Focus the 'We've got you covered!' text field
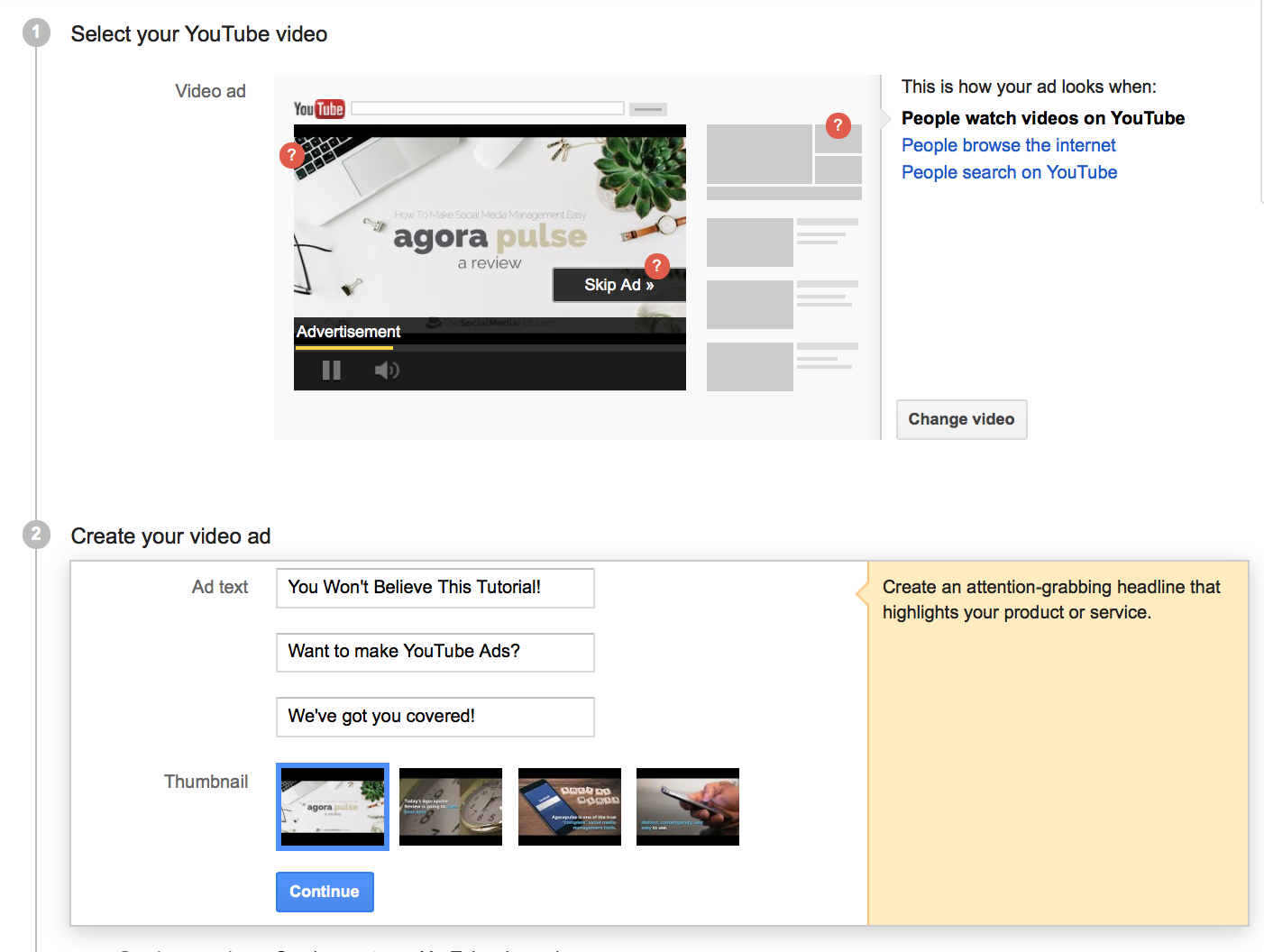1264x952 pixels. [435, 717]
